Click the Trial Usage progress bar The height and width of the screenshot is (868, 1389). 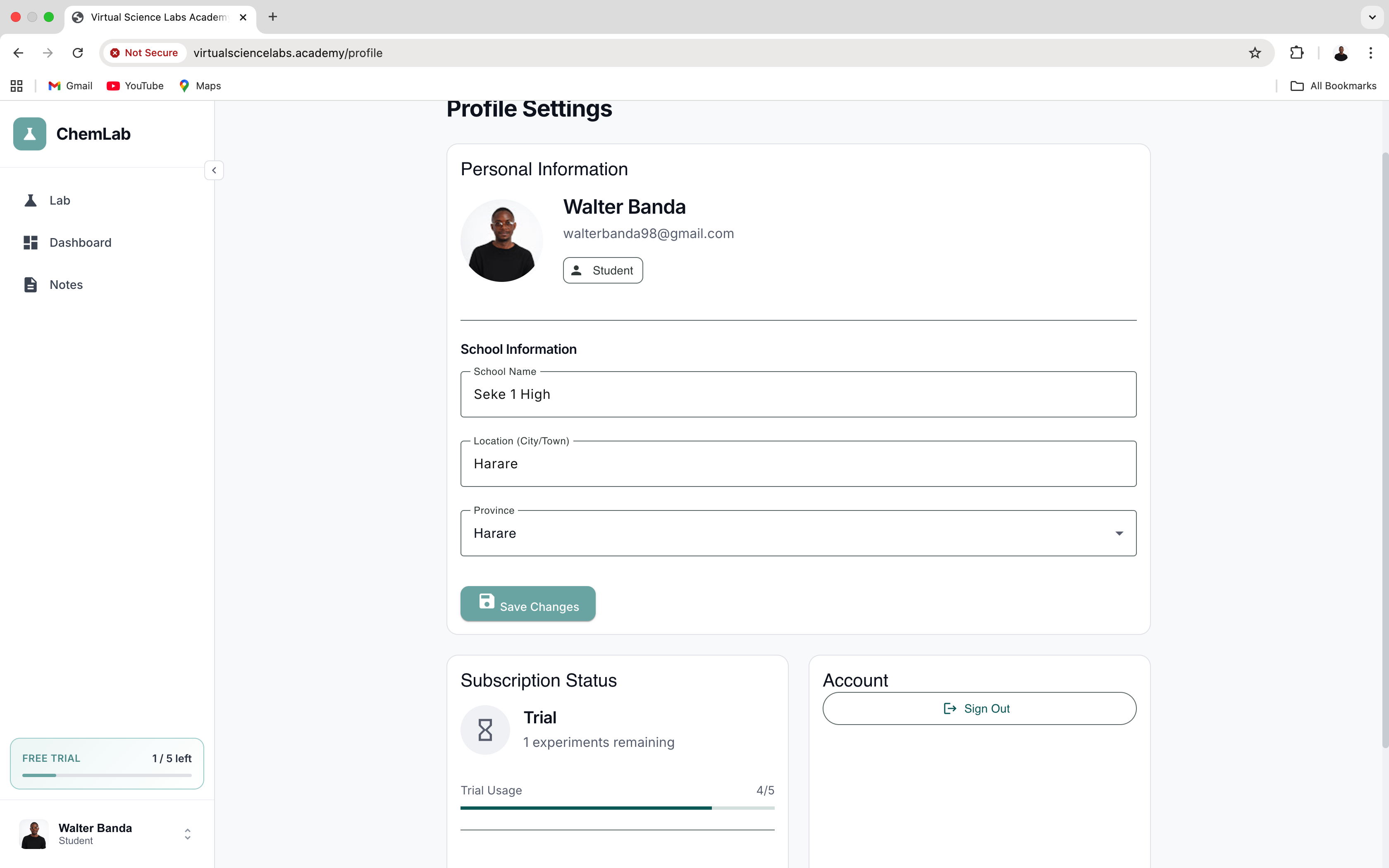click(x=617, y=808)
